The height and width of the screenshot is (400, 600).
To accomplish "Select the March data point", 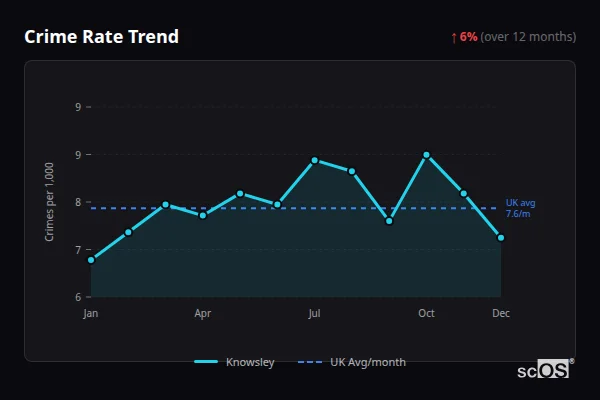I will pyautogui.click(x=166, y=205).
